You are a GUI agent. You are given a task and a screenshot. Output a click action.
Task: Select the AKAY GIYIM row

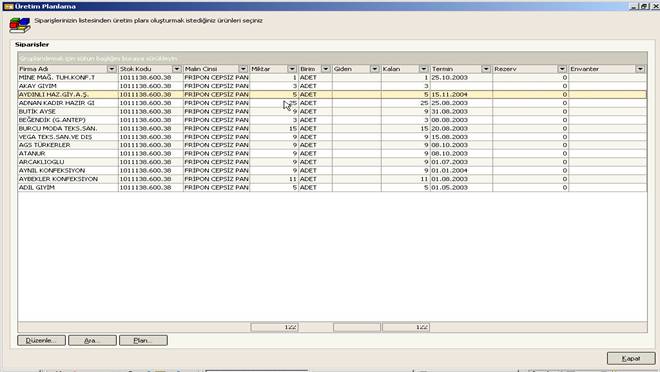click(x=332, y=86)
